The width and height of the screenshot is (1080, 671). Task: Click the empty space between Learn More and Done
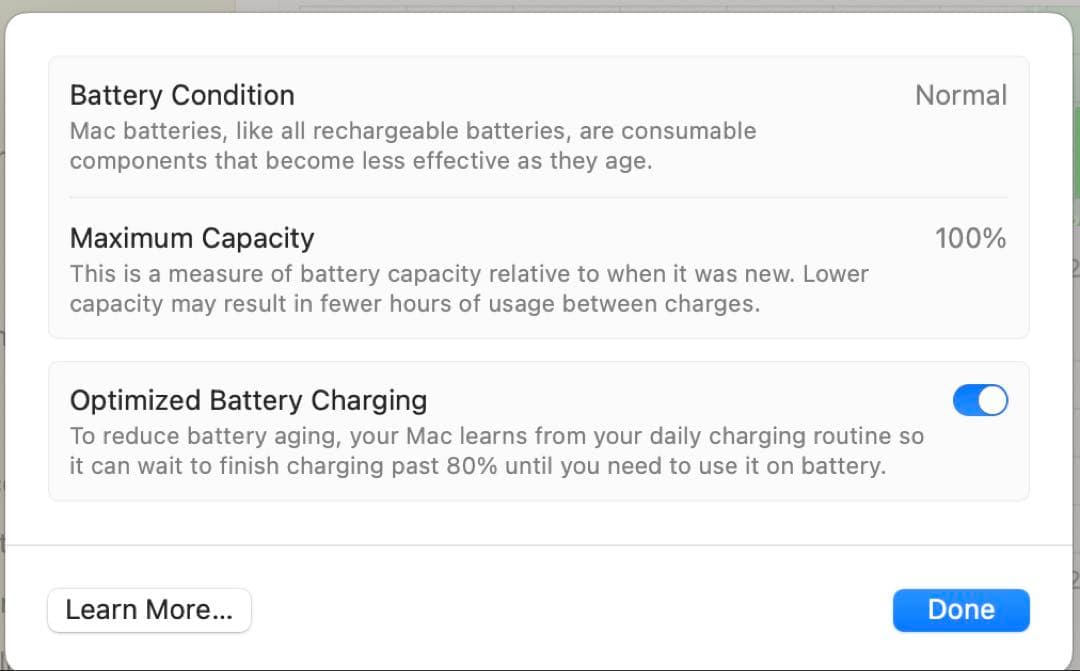(x=570, y=610)
